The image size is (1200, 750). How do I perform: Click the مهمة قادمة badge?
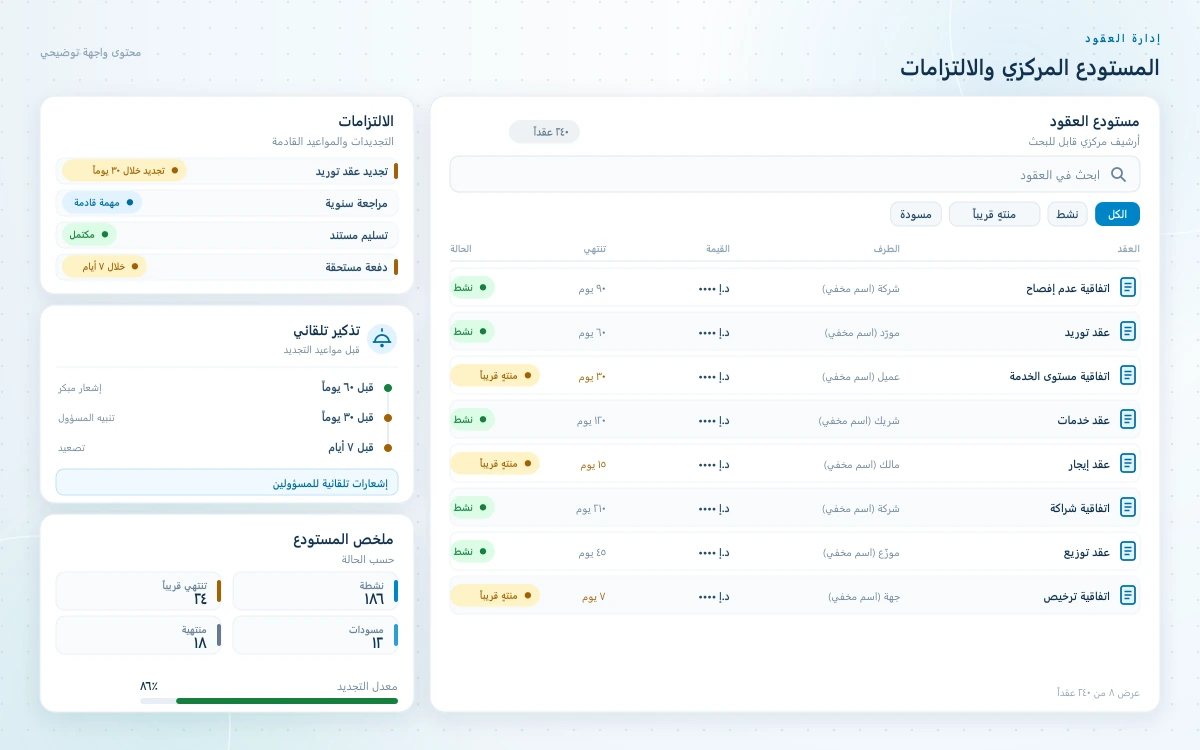pos(102,202)
